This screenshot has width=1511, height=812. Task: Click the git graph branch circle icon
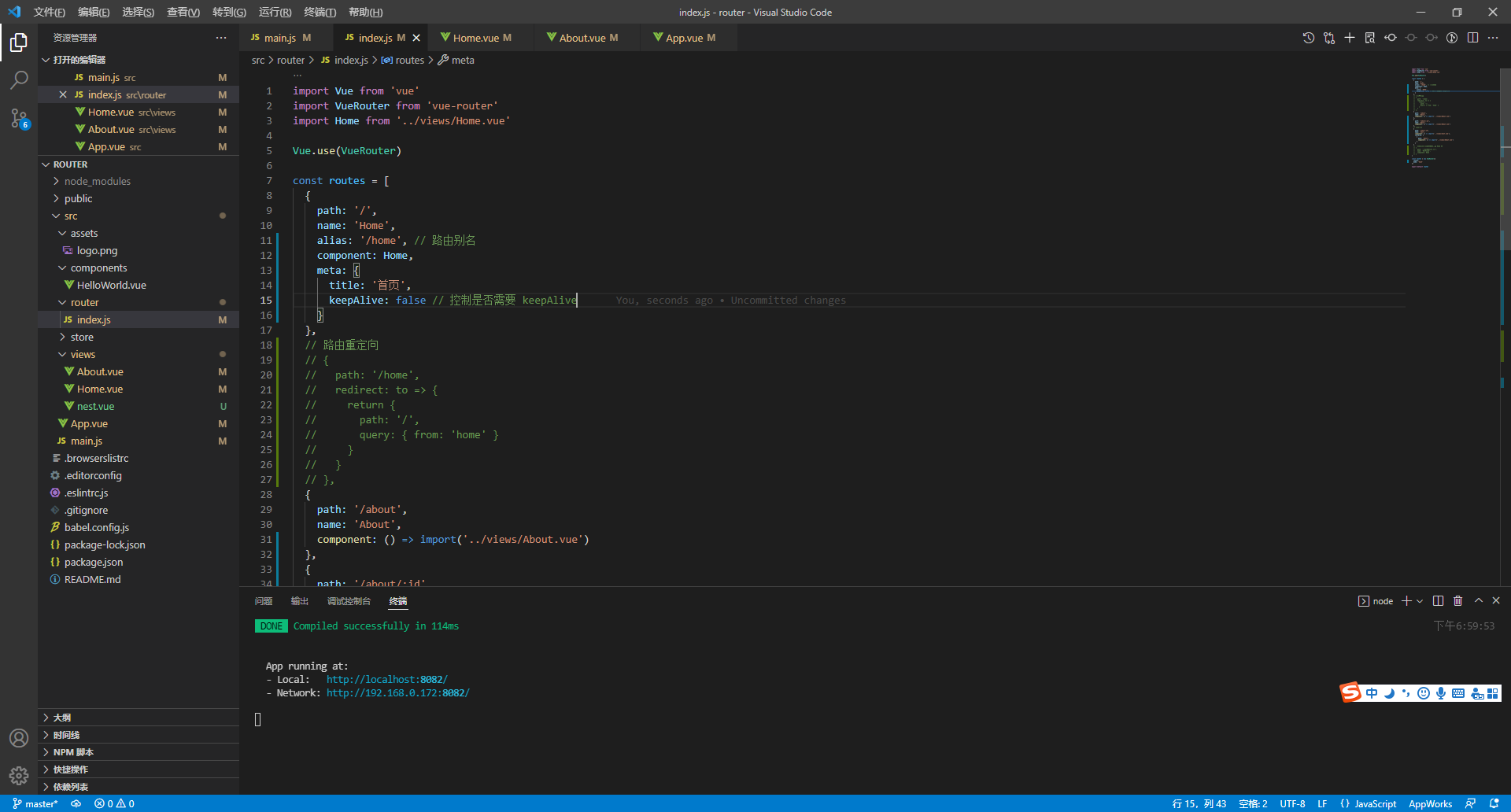click(1452, 38)
